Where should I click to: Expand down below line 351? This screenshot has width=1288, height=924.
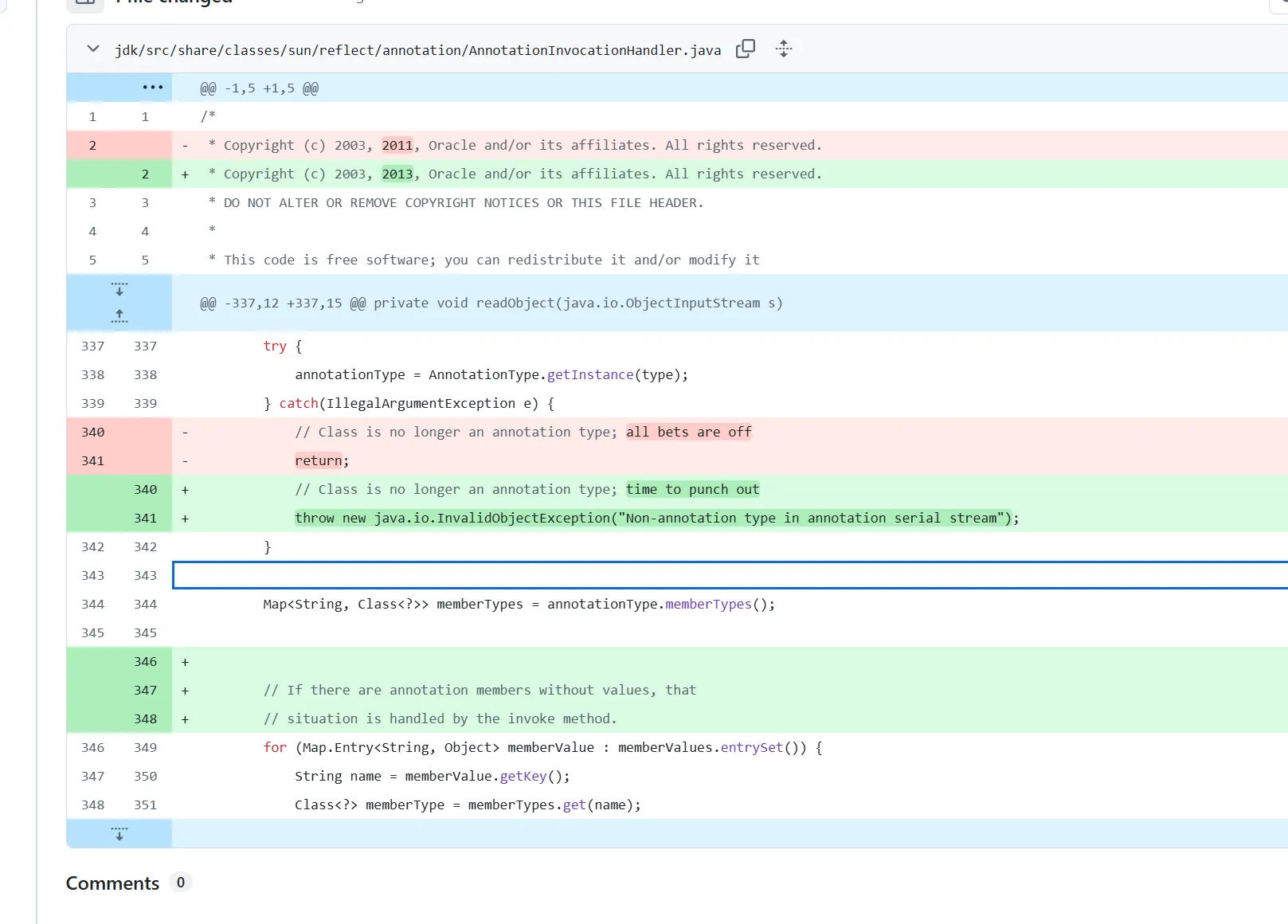click(x=119, y=834)
